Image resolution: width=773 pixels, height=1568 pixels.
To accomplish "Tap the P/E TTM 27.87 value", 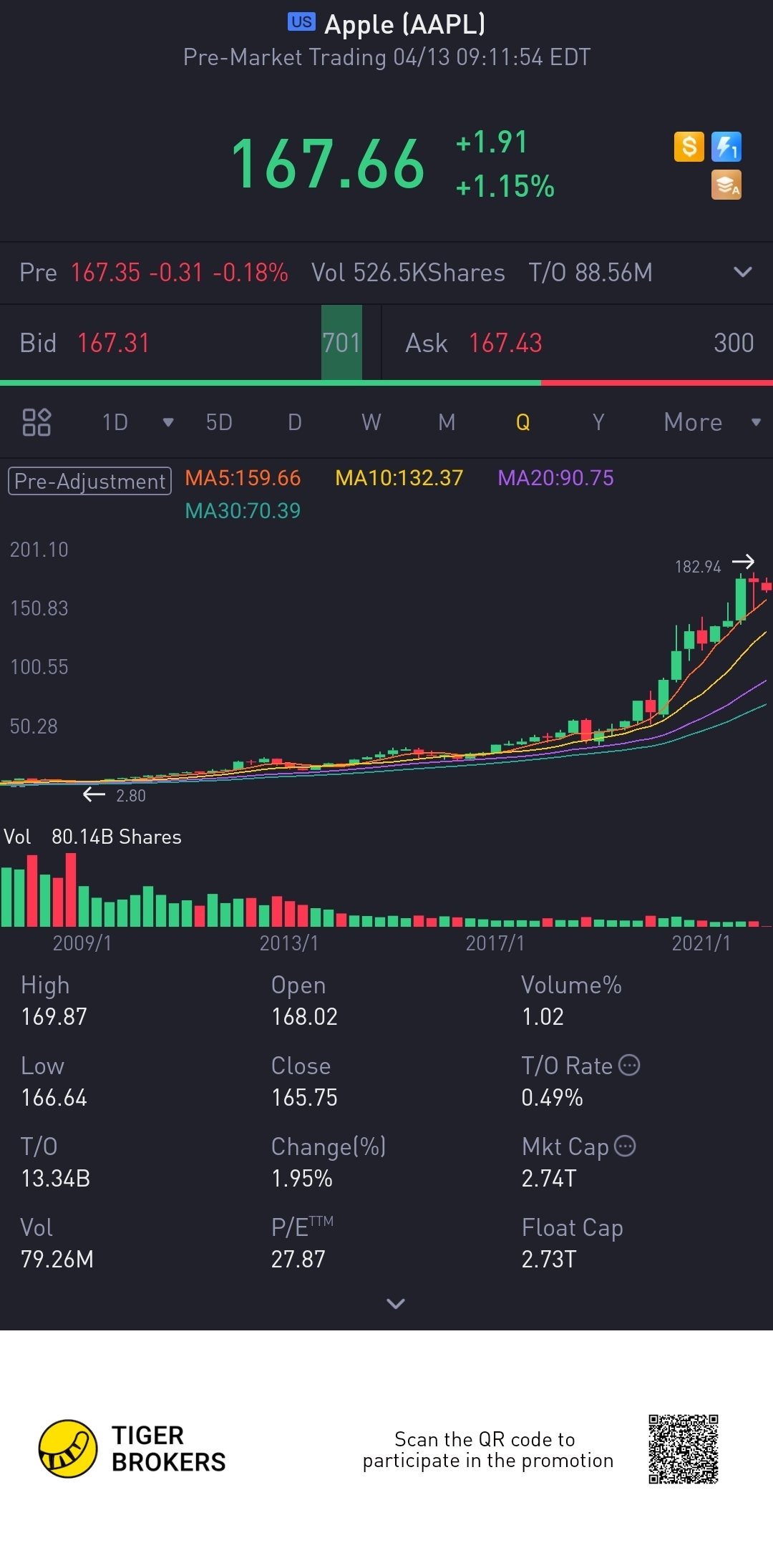I will (x=298, y=1259).
